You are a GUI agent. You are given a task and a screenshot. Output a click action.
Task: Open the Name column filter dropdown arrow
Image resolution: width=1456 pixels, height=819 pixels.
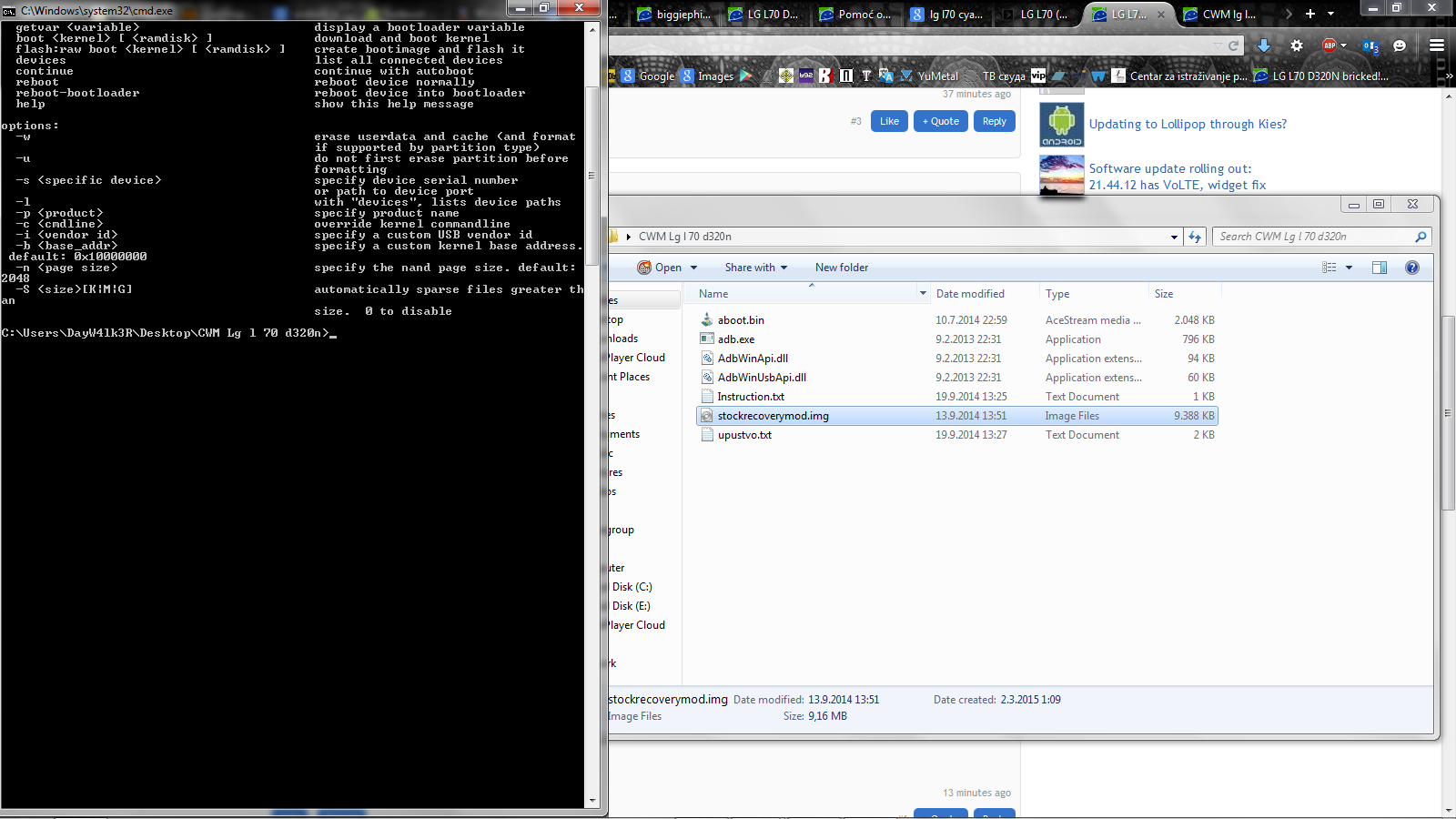(923, 293)
